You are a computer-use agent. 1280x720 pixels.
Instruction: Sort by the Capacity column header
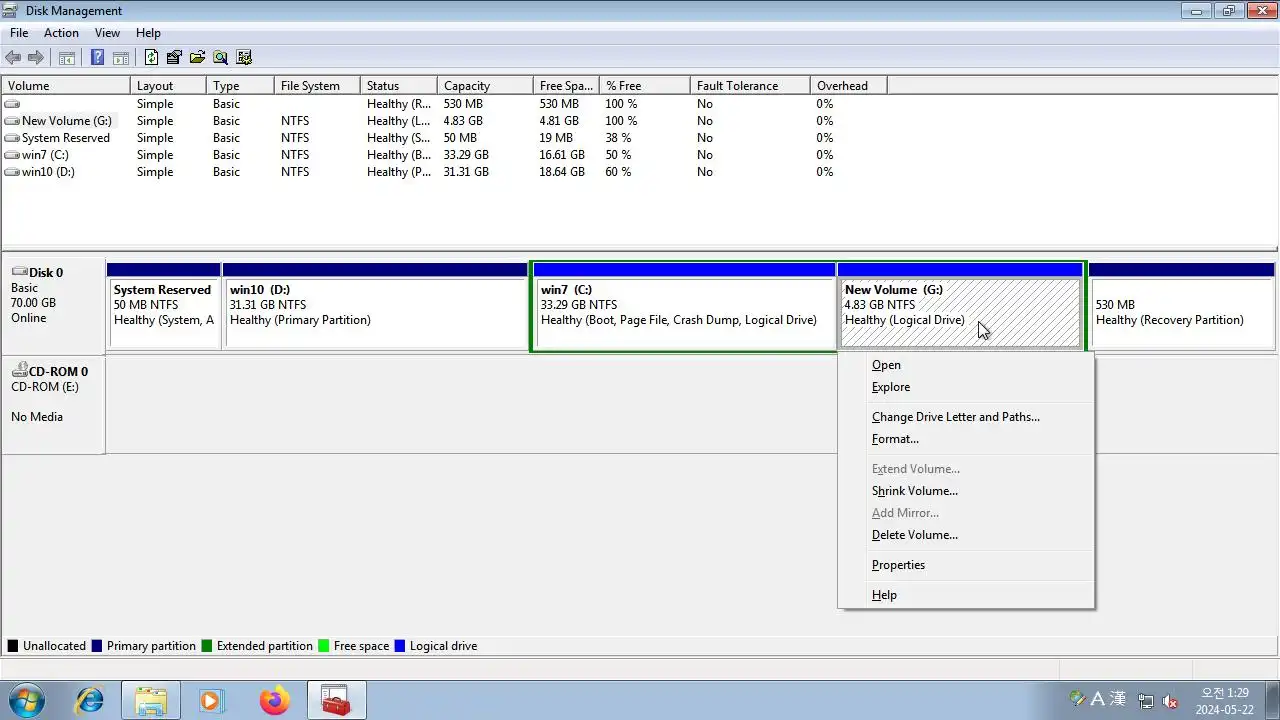click(x=485, y=86)
